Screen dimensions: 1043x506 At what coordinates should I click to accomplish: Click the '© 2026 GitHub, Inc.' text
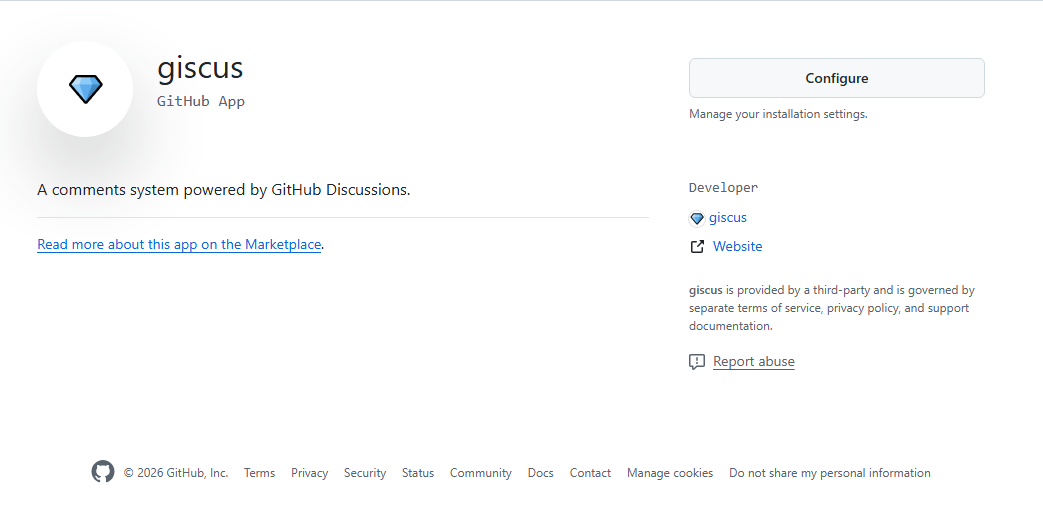176,473
